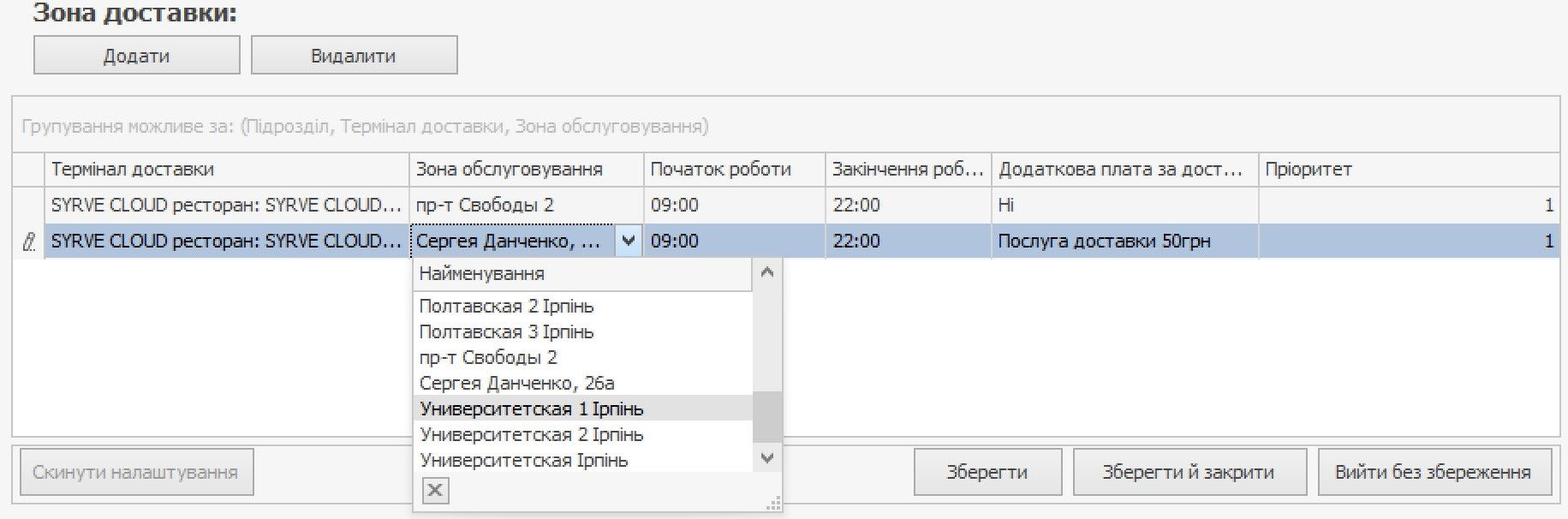1568x519 pixels.
Task: Click the 'Додати' button
Action: pos(136,56)
